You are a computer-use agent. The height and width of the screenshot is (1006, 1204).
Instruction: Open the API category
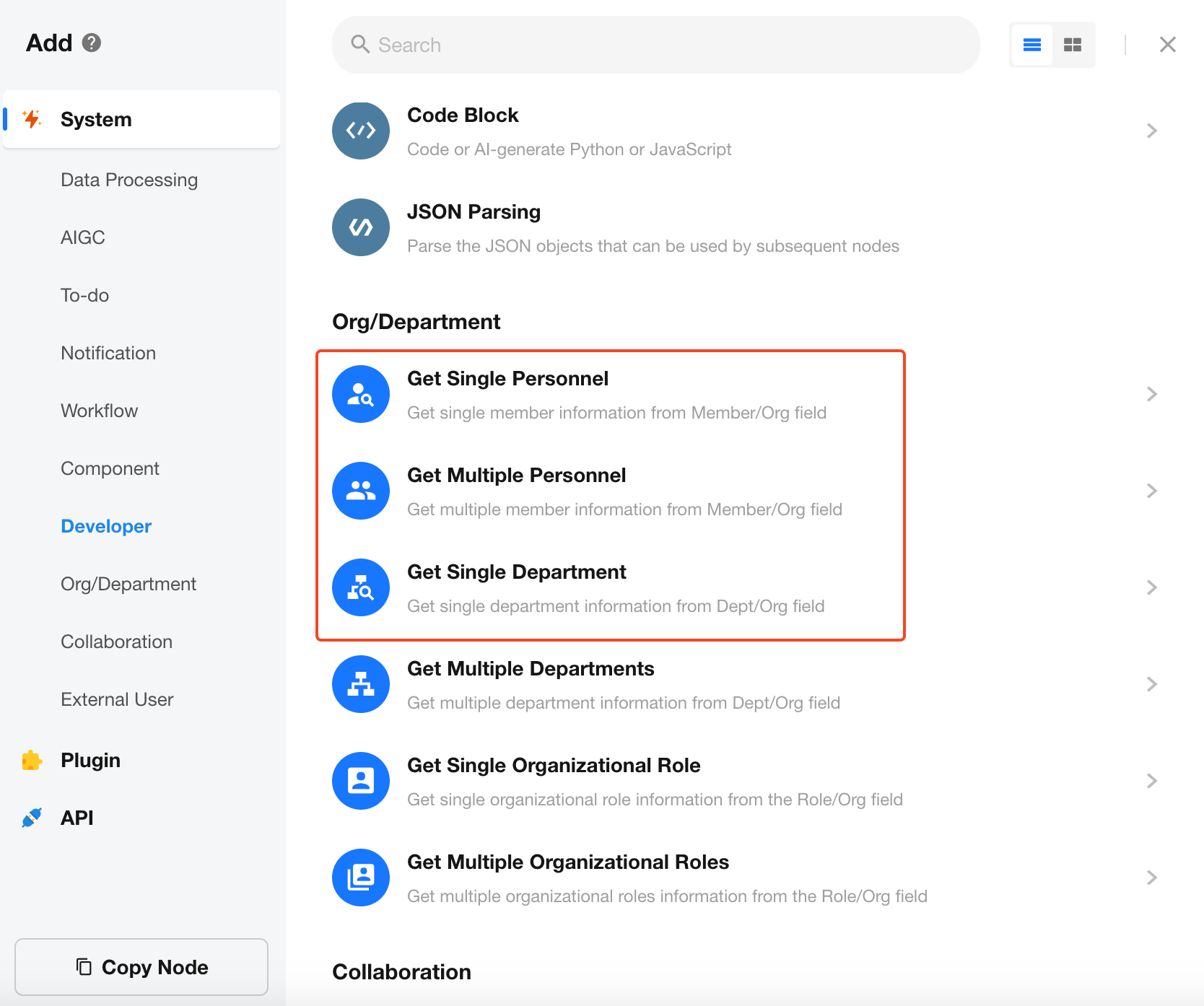77,818
